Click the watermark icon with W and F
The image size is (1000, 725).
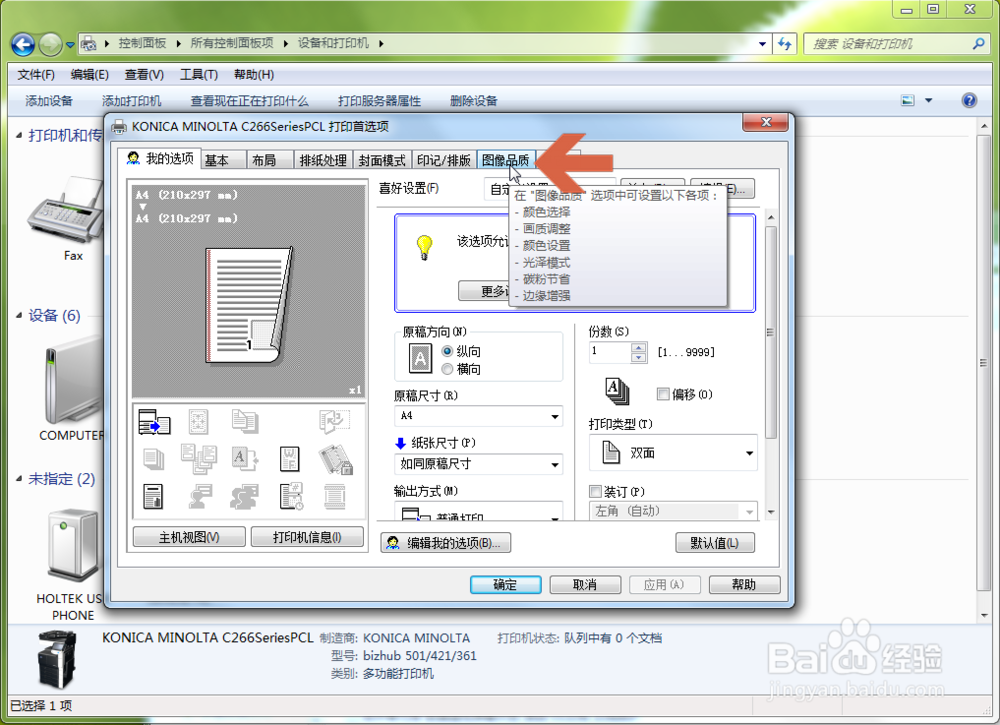click(x=290, y=459)
